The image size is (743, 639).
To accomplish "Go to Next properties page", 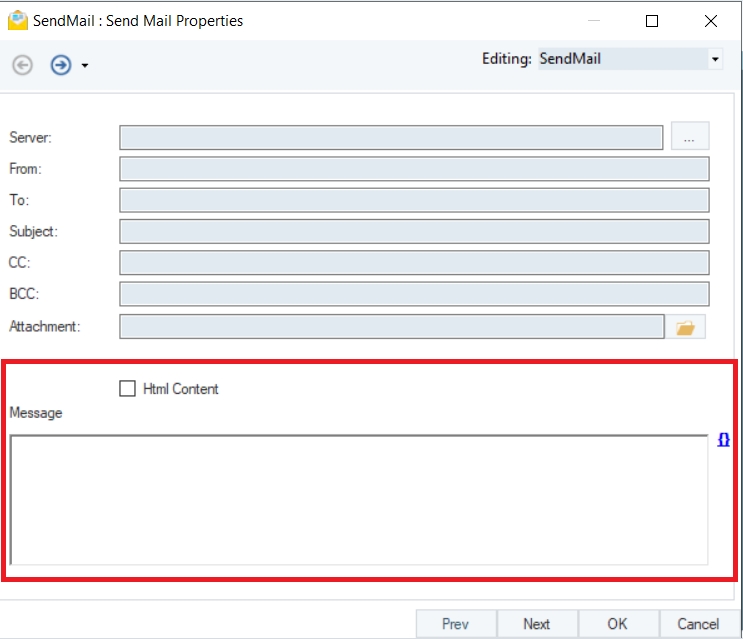I will [x=537, y=624].
